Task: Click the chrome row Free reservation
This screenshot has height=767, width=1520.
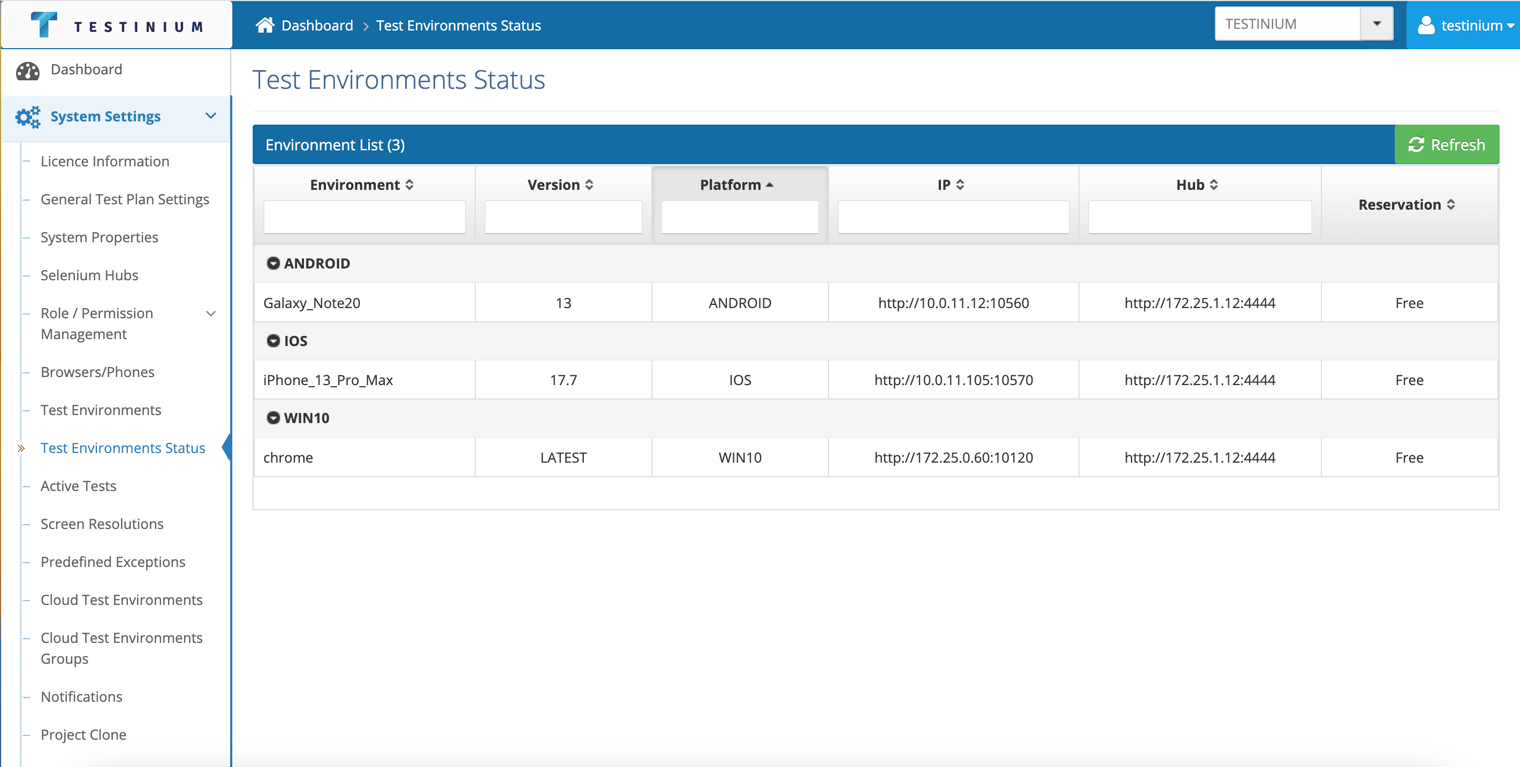Action: pyautogui.click(x=1409, y=457)
